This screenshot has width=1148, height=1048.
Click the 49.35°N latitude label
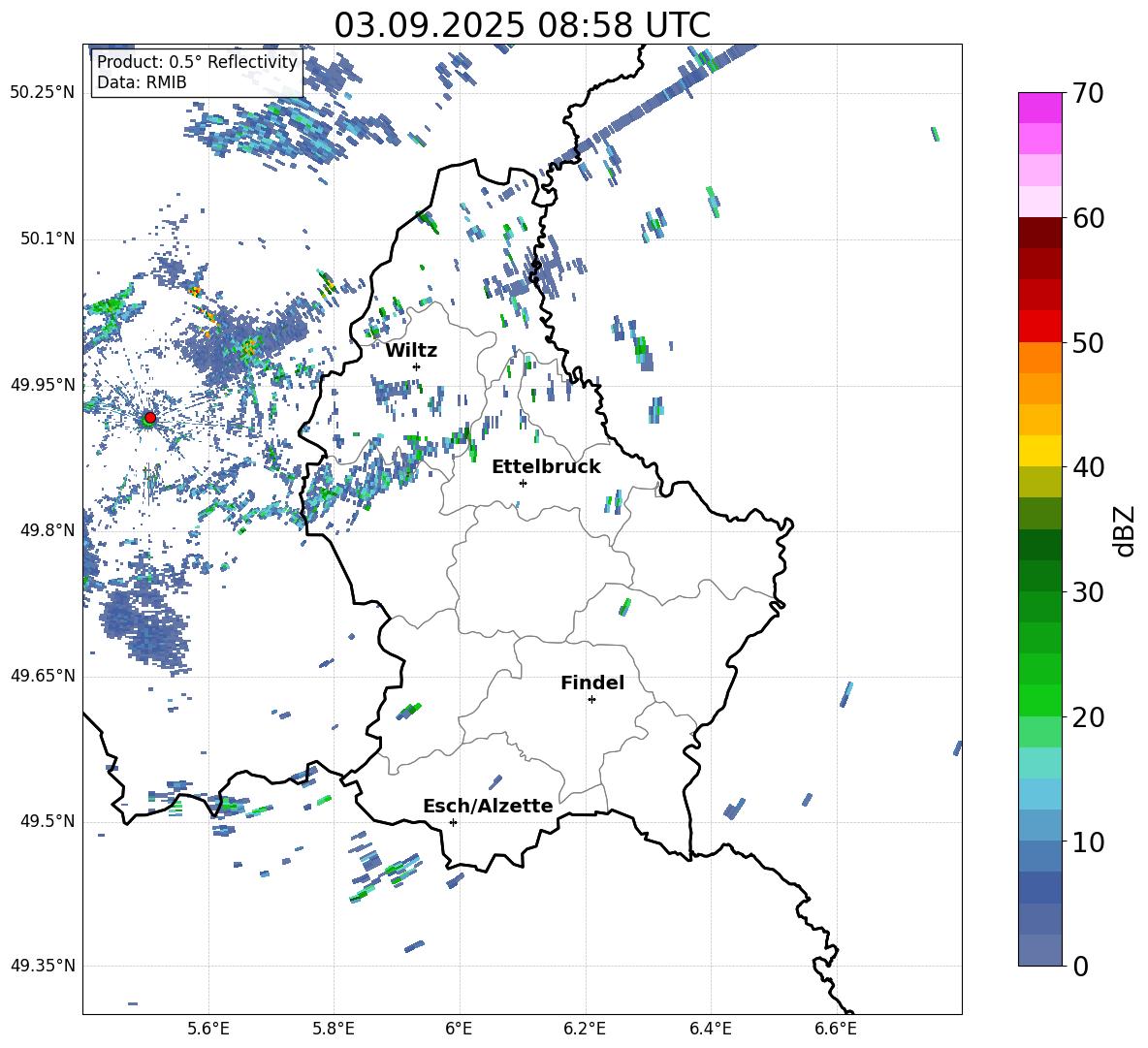point(43,966)
